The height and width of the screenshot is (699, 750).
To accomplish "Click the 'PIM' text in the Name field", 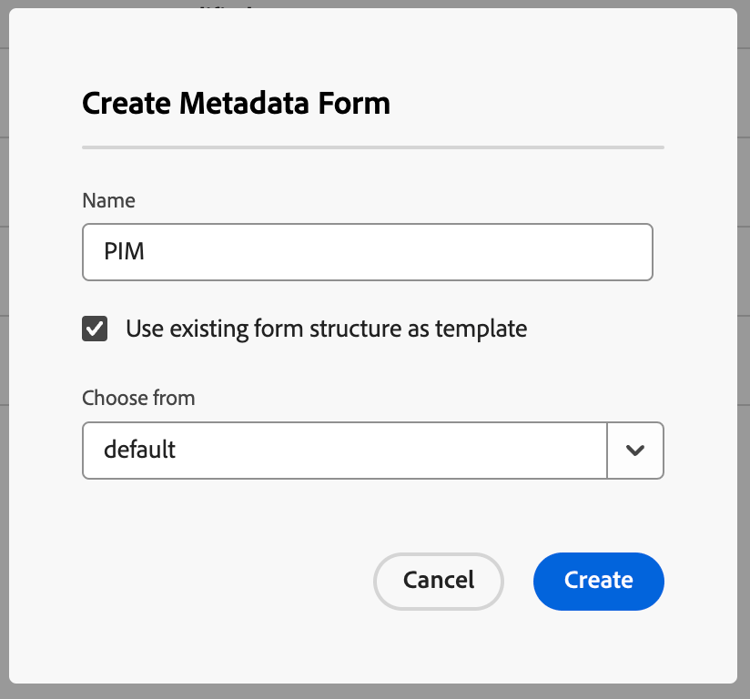I will pyautogui.click(x=125, y=251).
